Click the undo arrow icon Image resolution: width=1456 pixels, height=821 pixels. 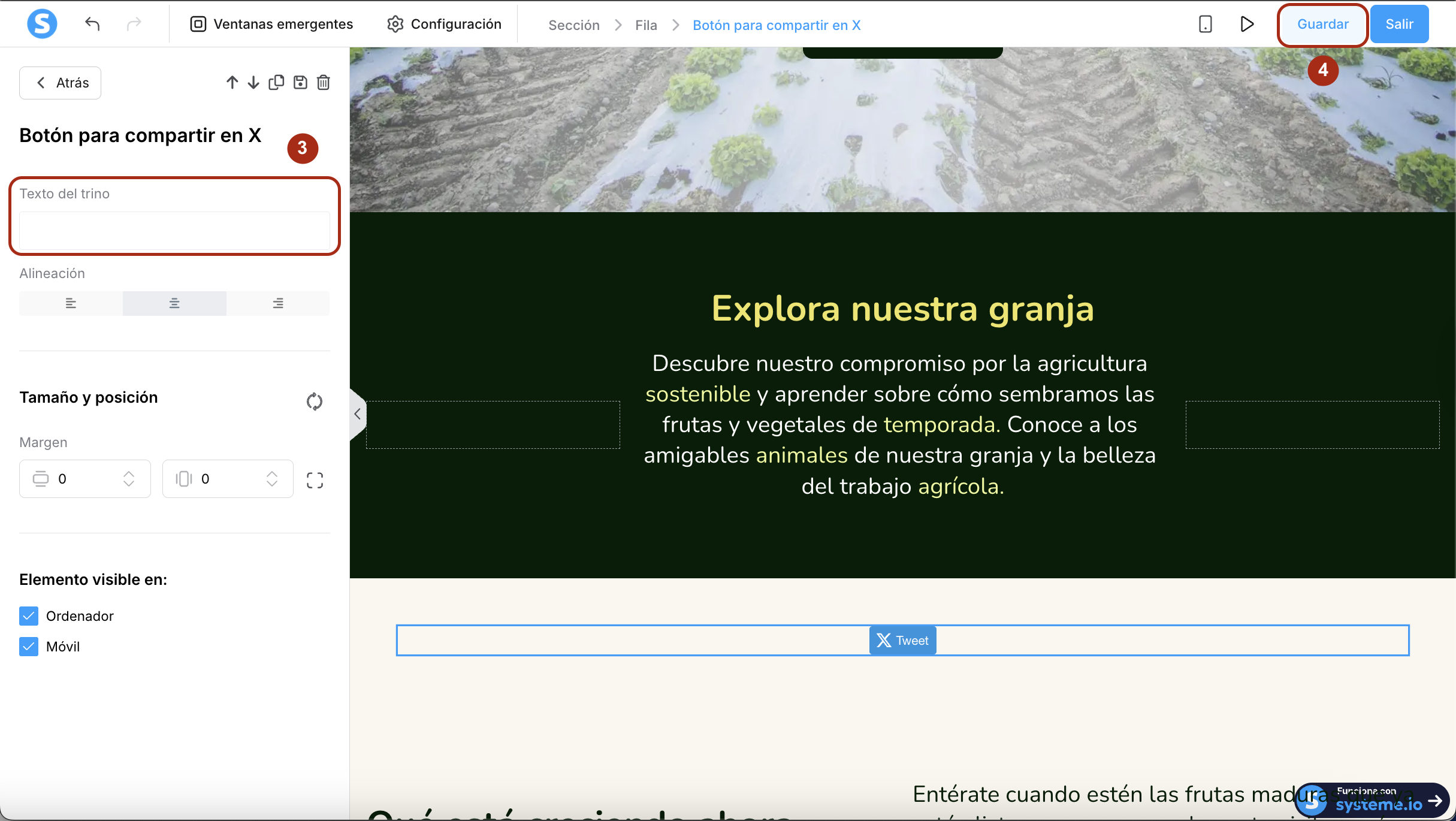tap(92, 24)
